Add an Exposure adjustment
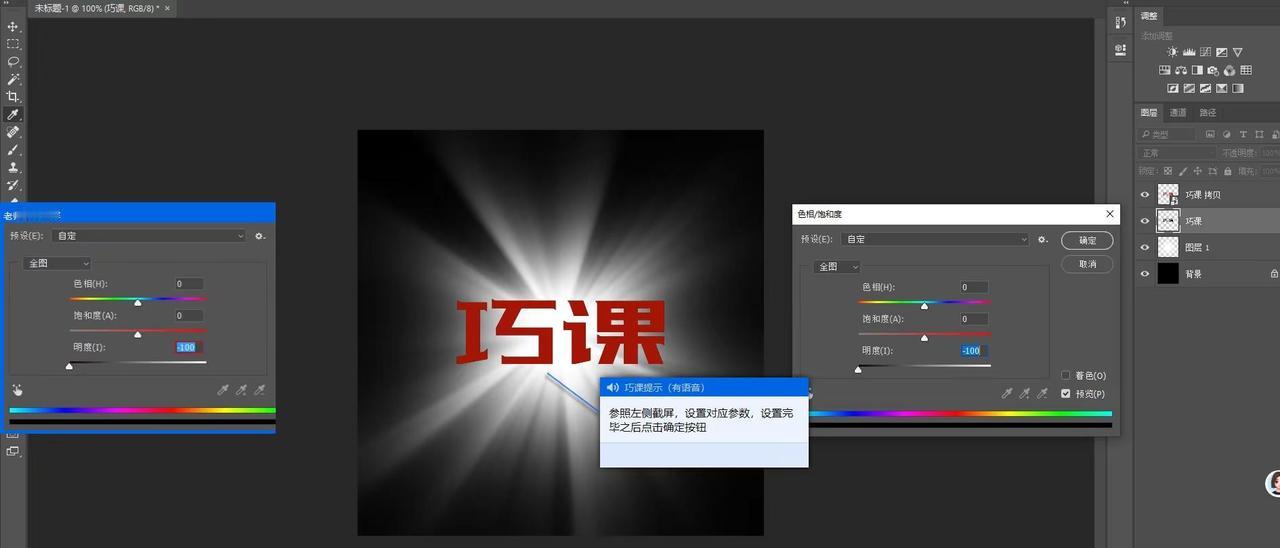Image resolution: width=1280 pixels, height=548 pixels. click(x=1221, y=52)
